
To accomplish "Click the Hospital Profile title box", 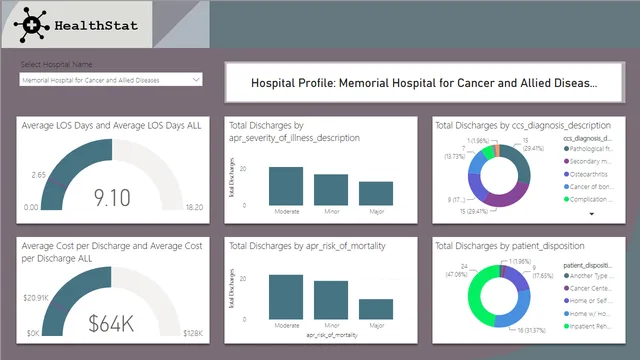I will (x=424, y=83).
